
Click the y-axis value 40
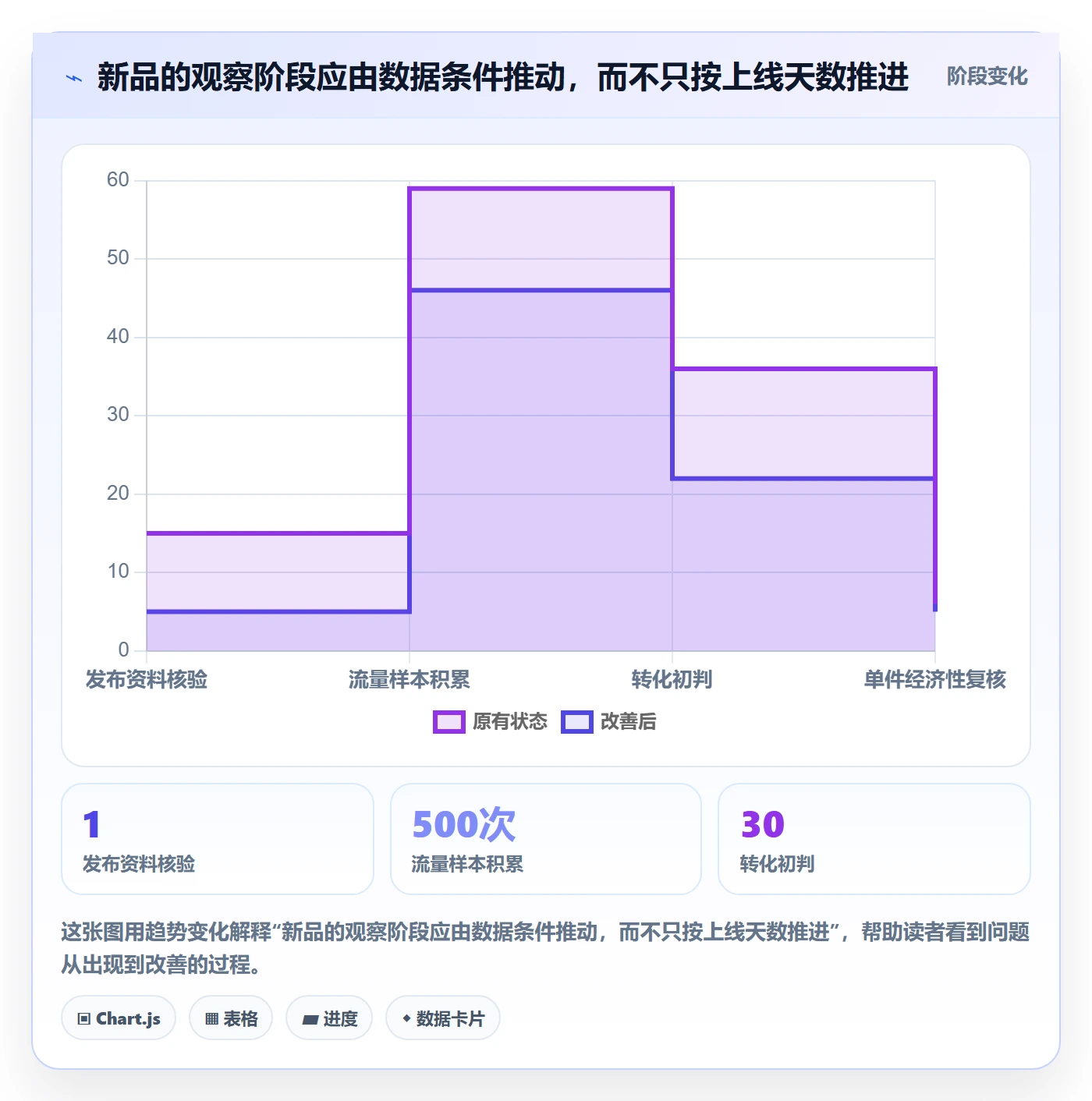118,337
